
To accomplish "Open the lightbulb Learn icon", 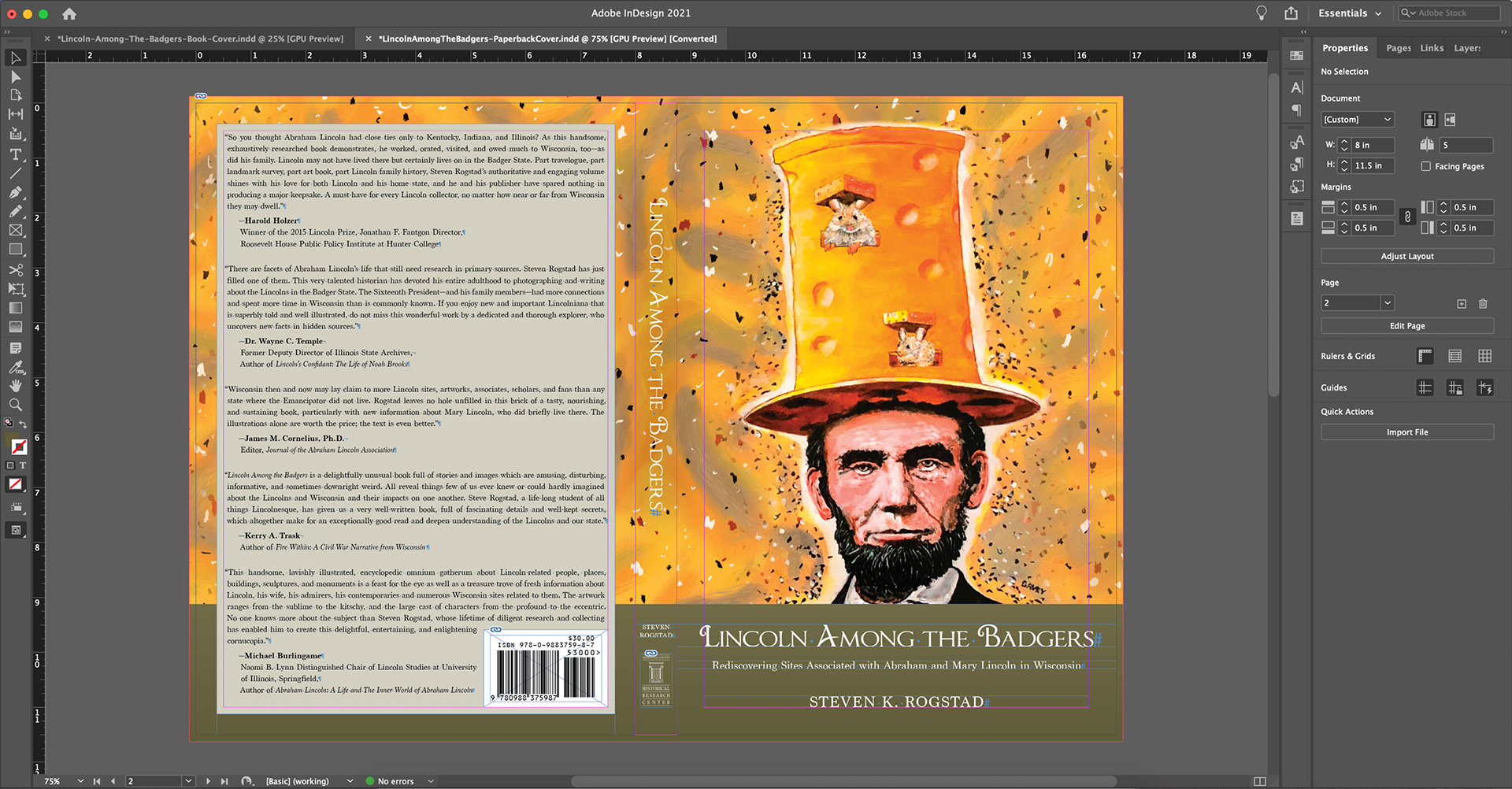I will pyautogui.click(x=1261, y=13).
